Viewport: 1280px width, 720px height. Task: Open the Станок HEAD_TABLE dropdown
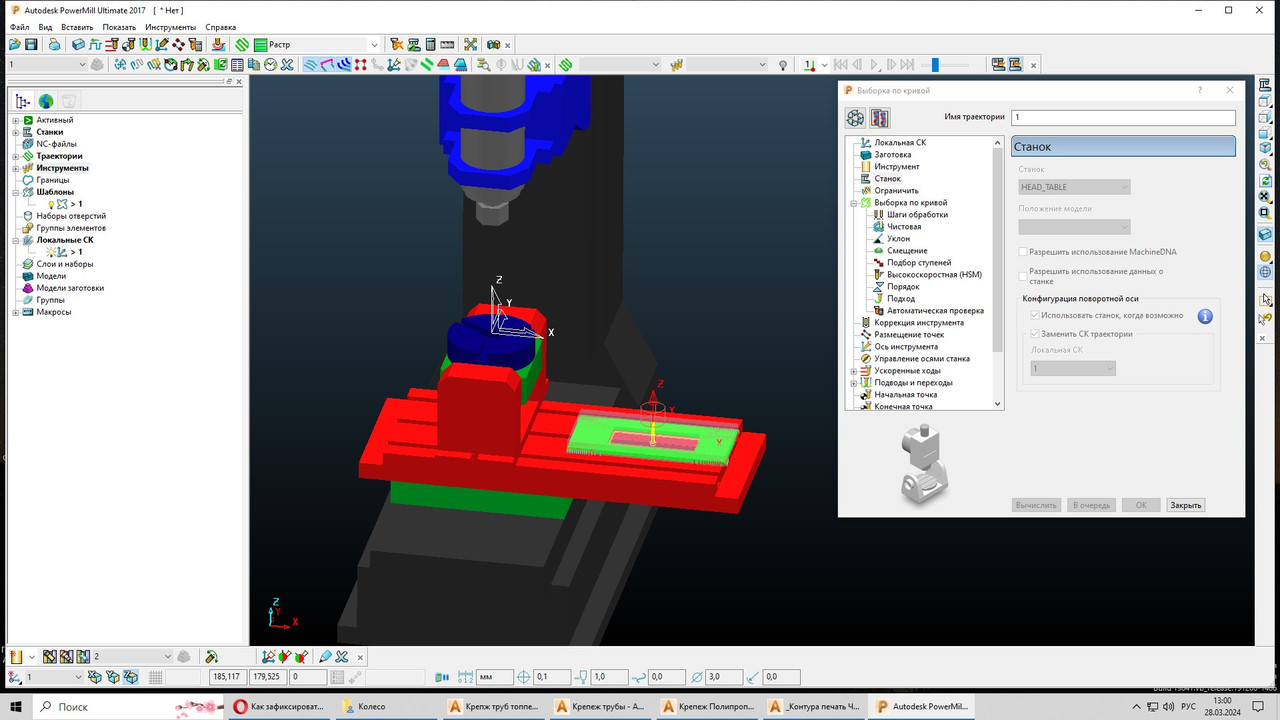tap(1074, 187)
